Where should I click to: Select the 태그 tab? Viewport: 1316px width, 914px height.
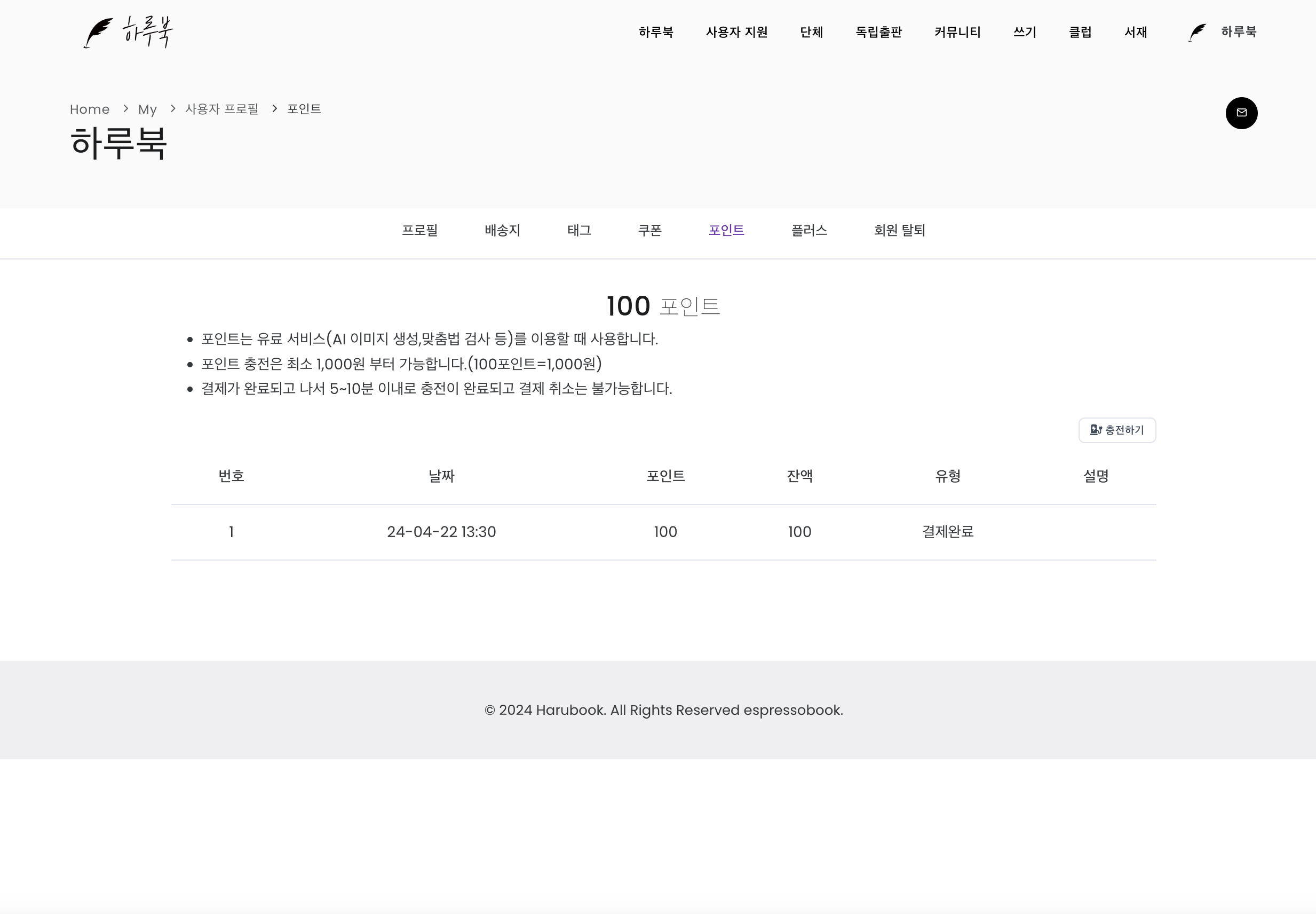tap(578, 230)
